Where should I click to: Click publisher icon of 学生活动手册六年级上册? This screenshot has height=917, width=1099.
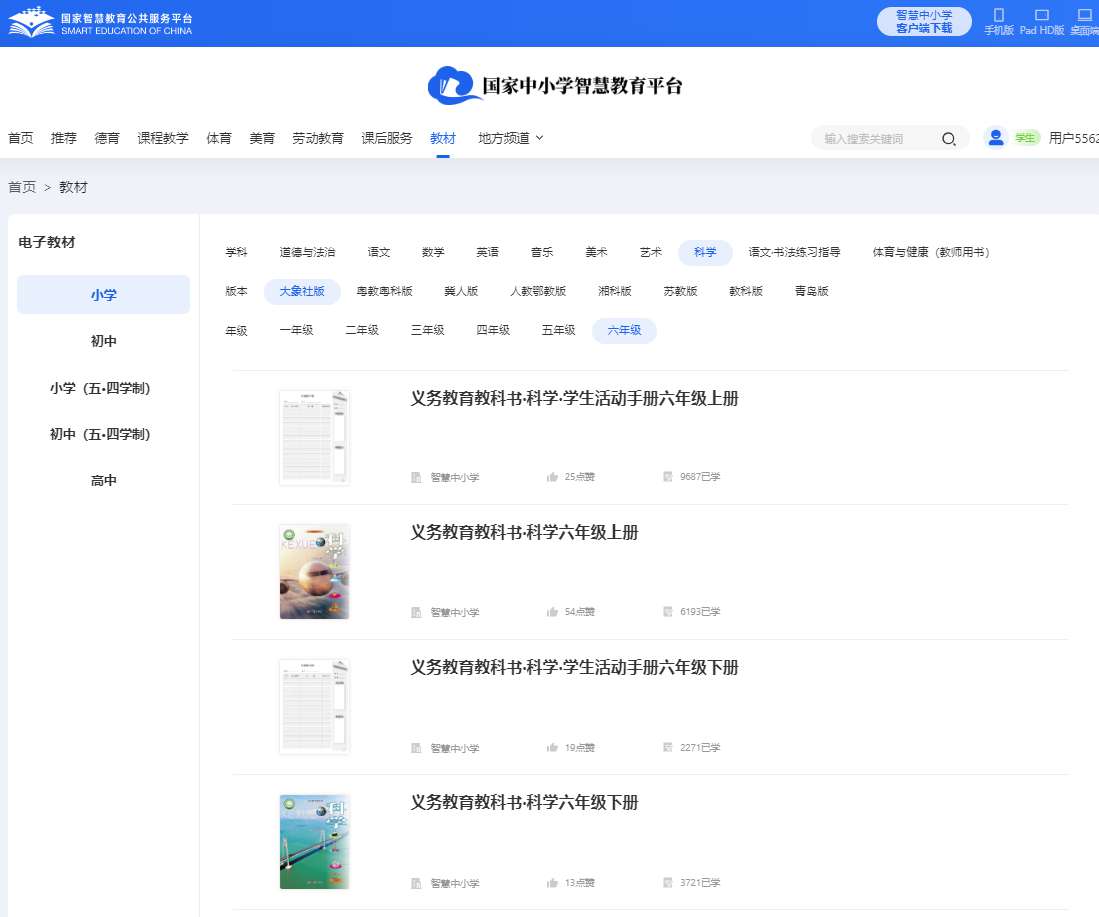(416, 477)
